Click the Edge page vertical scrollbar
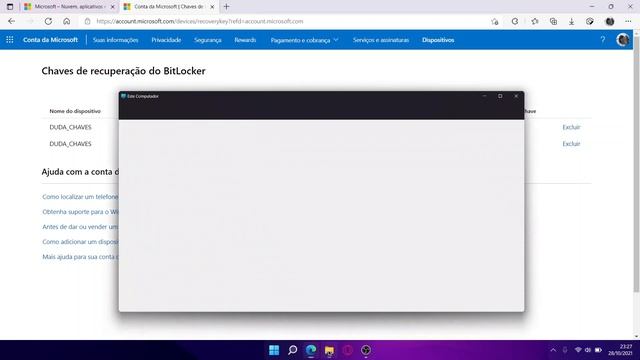Viewport: 640px width, 360px height. point(636,163)
